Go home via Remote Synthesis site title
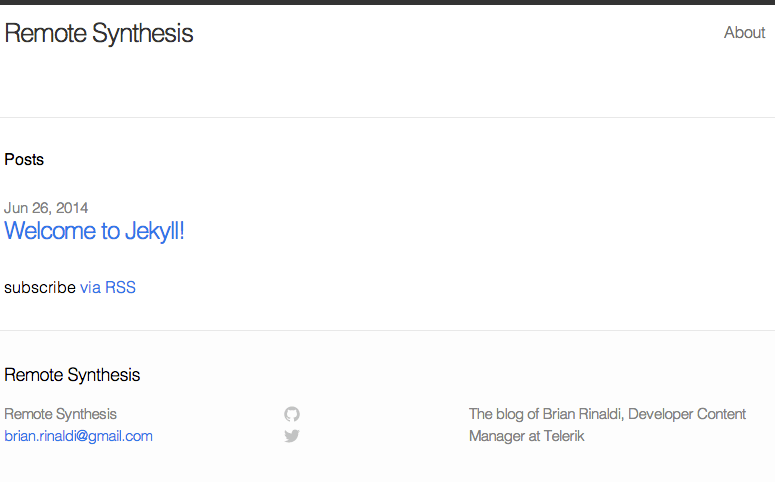 click(99, 34)
